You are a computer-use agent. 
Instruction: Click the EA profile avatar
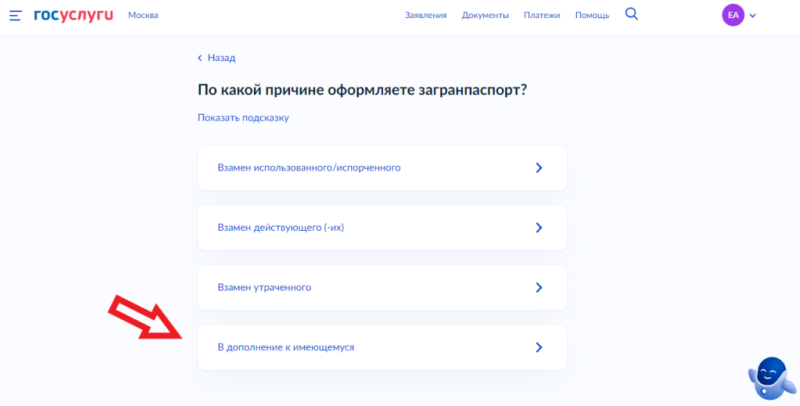(x=733, y=16)
